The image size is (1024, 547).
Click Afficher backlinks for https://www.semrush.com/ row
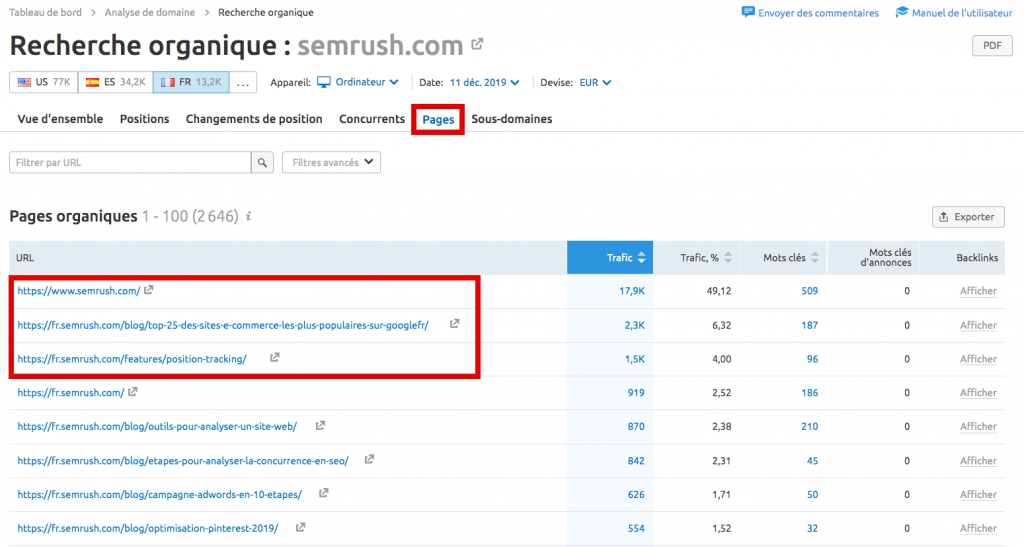click(978, 290)
